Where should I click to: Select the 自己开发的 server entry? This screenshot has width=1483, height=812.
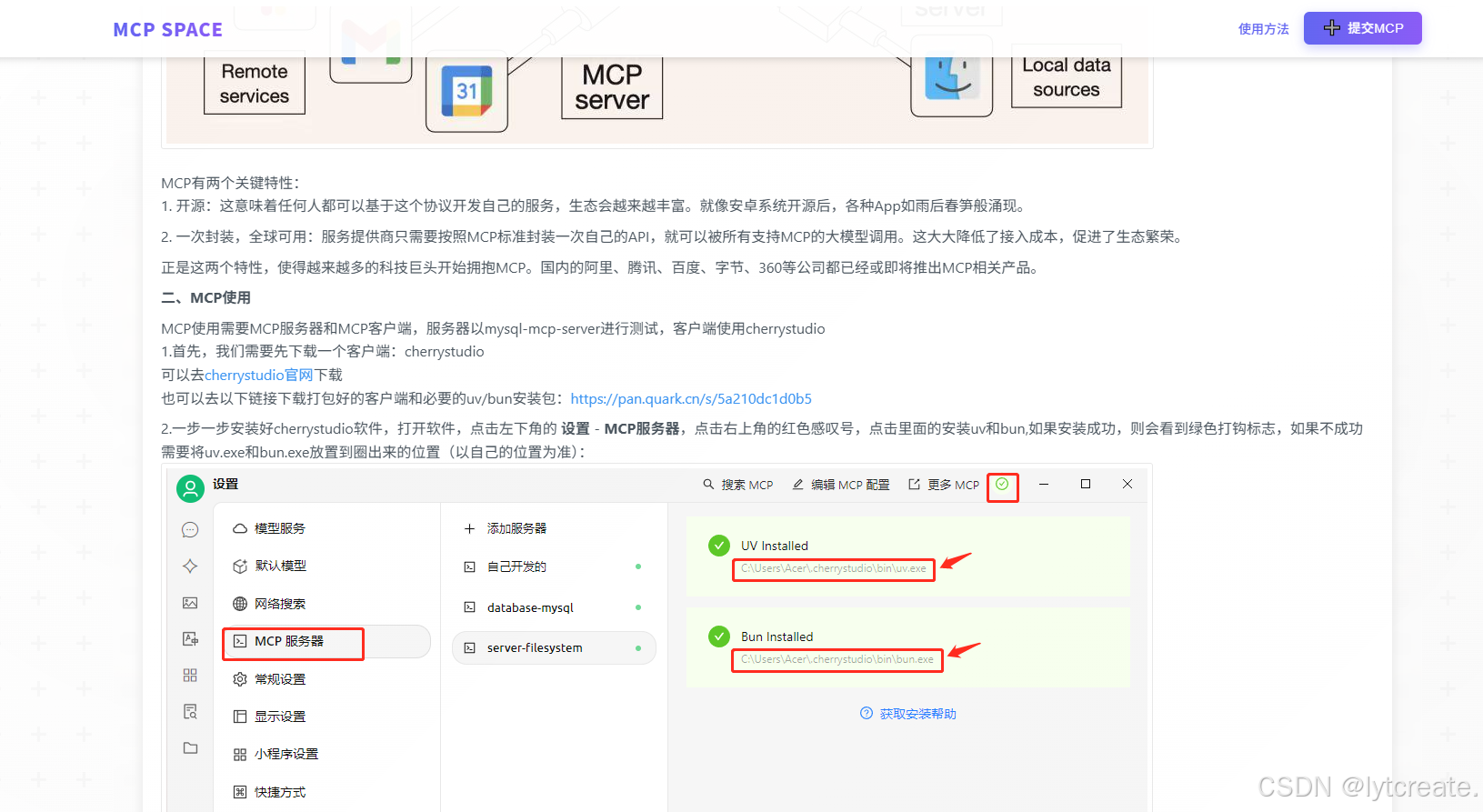(x=554, y=566)
